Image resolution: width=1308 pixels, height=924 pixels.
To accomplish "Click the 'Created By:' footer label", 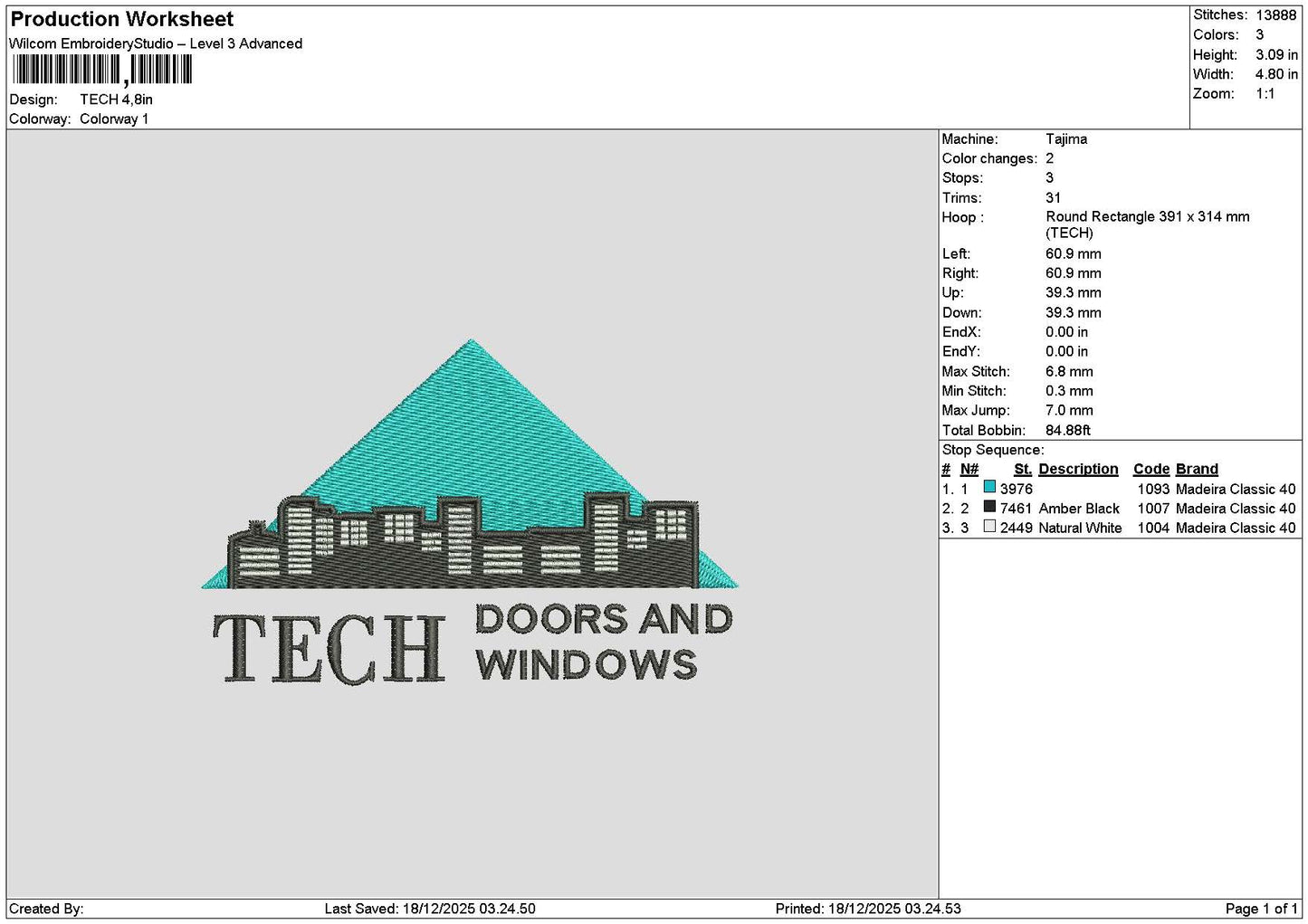I will (46, 909).
